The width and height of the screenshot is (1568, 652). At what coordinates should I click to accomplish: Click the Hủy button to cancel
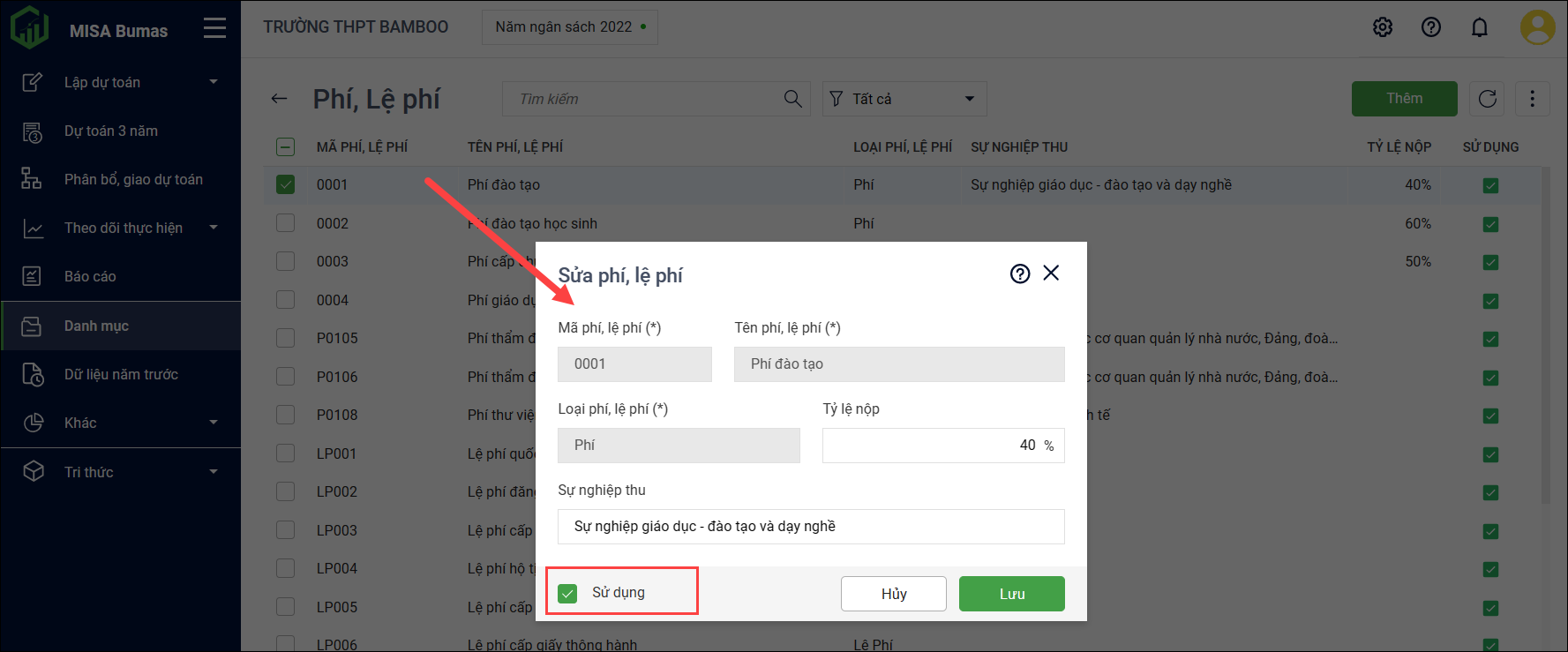coord(893,594)
